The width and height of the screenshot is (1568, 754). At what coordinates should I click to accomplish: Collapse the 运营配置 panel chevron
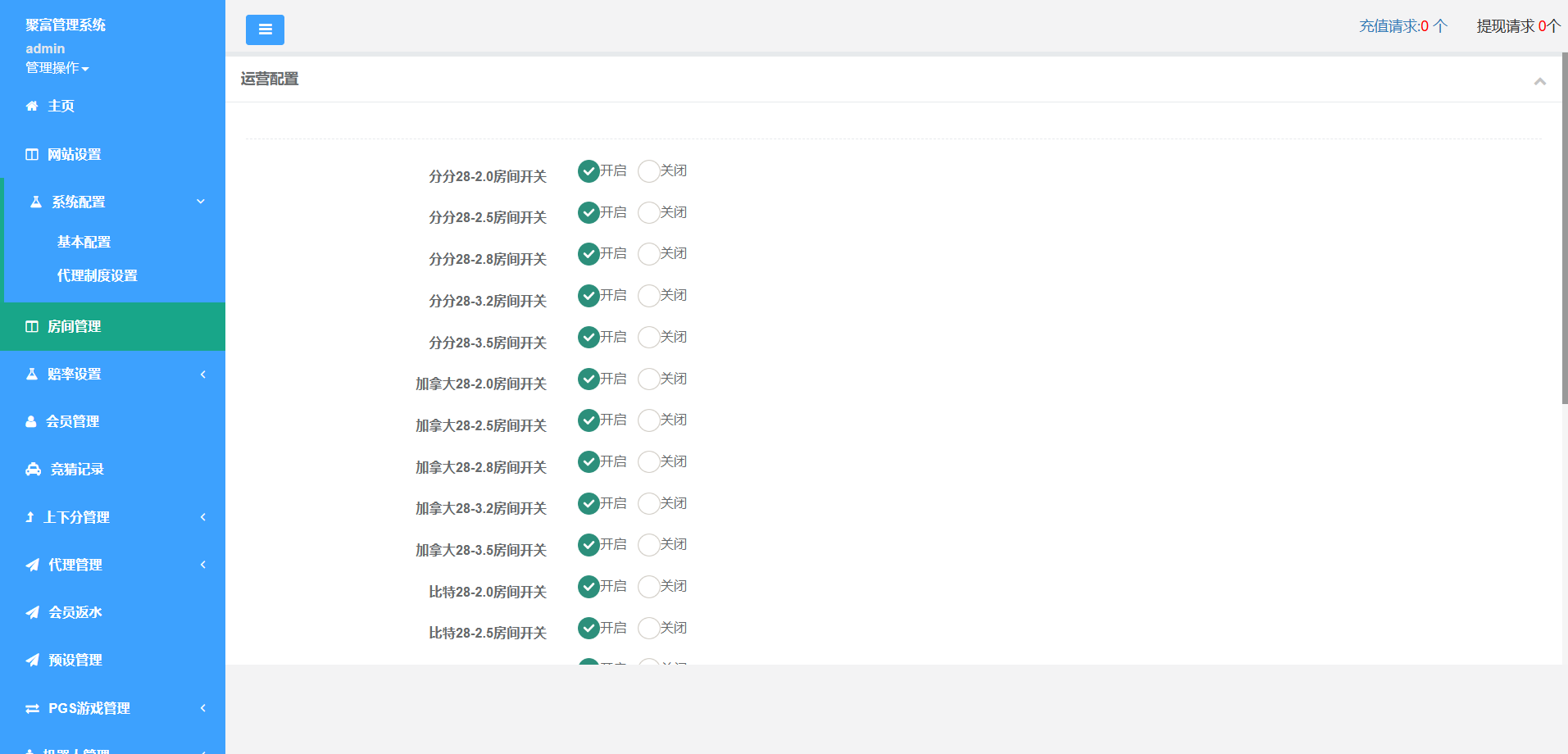pos(1539,81)
